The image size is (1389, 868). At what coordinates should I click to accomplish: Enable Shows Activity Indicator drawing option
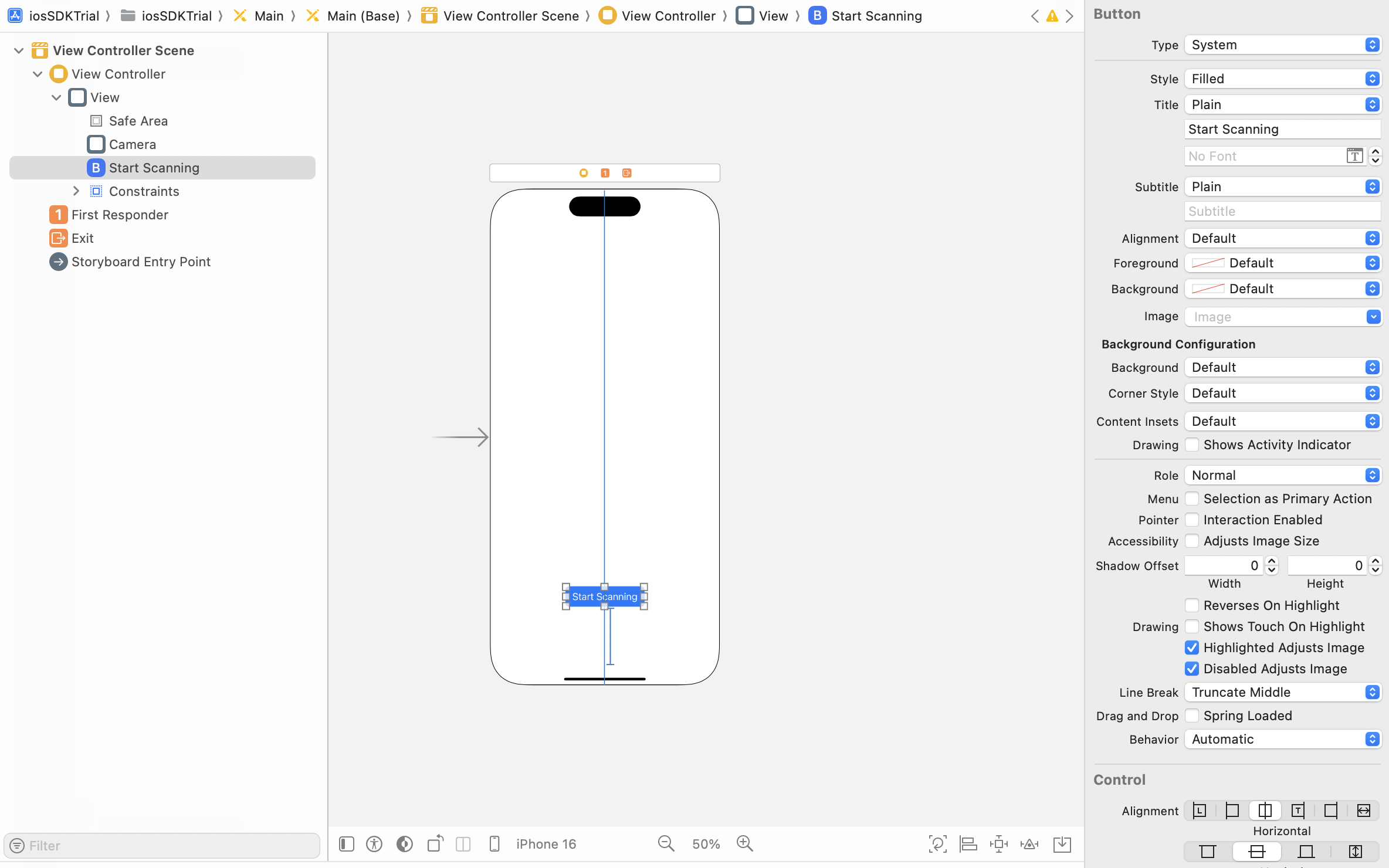(1192, 445)
